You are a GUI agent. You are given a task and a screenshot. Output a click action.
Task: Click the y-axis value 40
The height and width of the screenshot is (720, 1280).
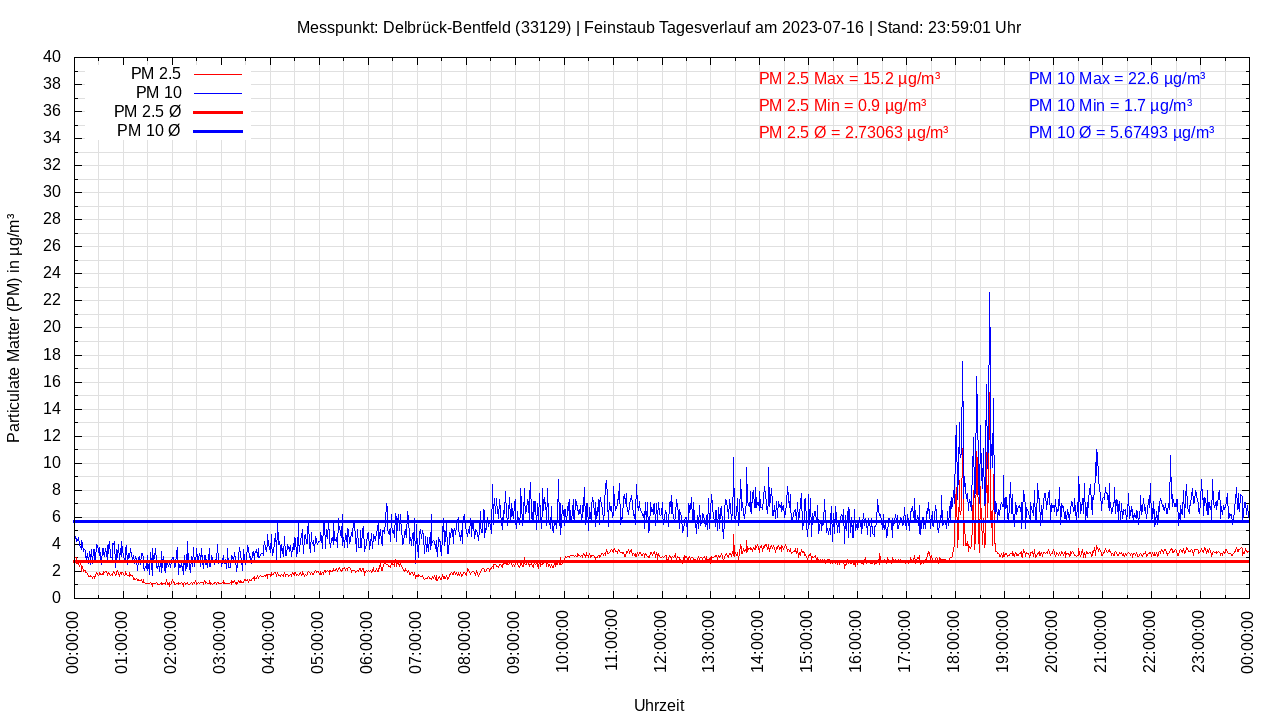(52, 57)
